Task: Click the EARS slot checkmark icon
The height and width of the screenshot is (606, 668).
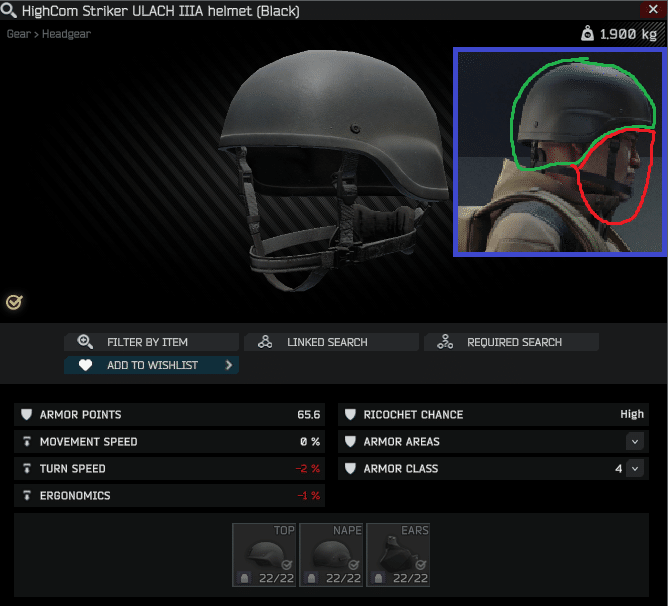Action: click(x=420, y=565)
